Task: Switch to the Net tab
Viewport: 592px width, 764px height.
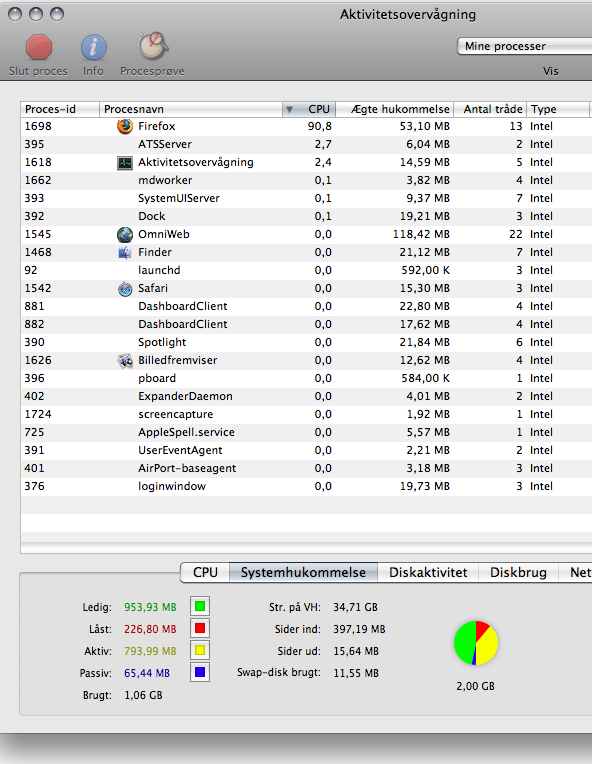Action: tap(575, 573)
